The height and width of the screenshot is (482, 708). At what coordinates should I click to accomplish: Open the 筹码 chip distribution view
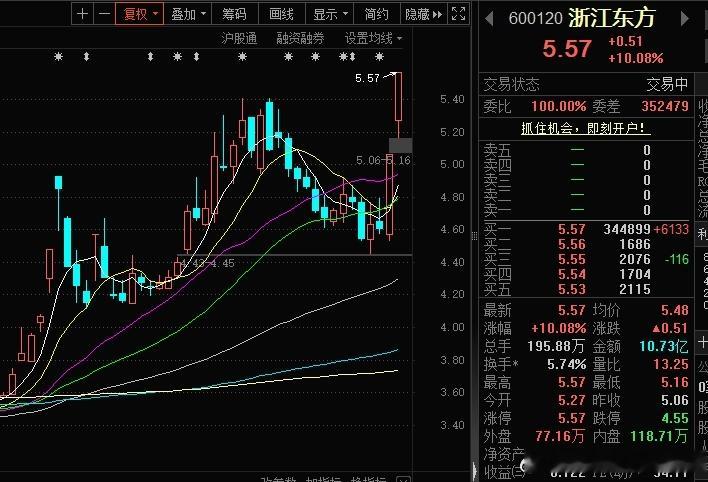tap(234, 14)
